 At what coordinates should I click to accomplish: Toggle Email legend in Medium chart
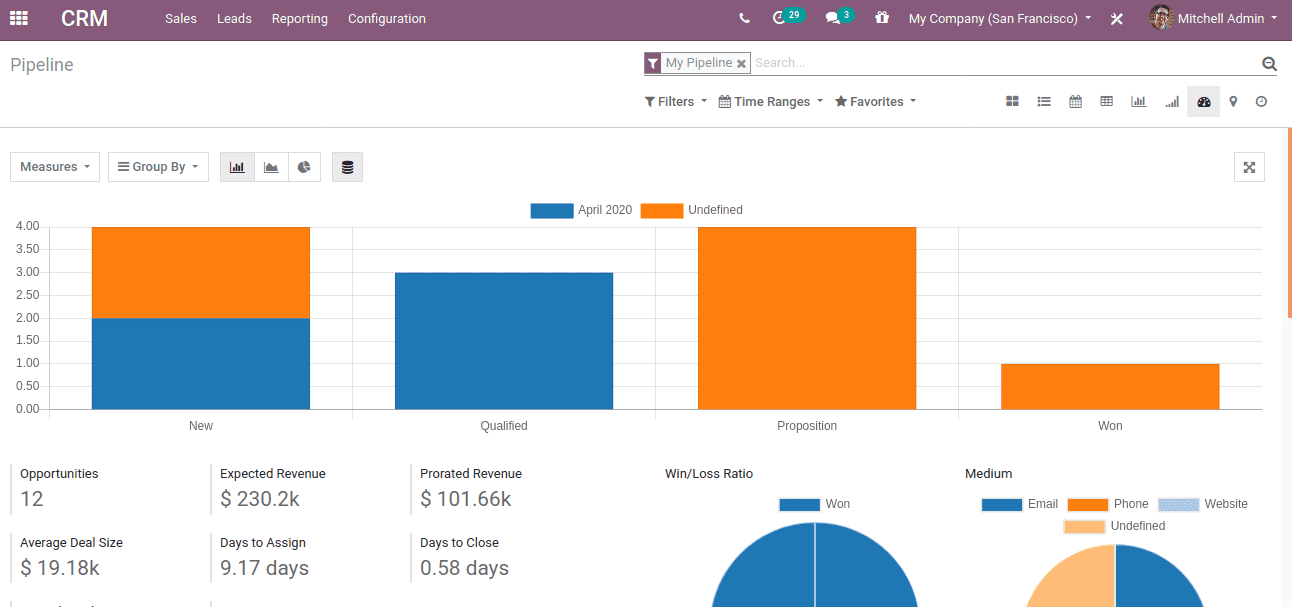1019,504
